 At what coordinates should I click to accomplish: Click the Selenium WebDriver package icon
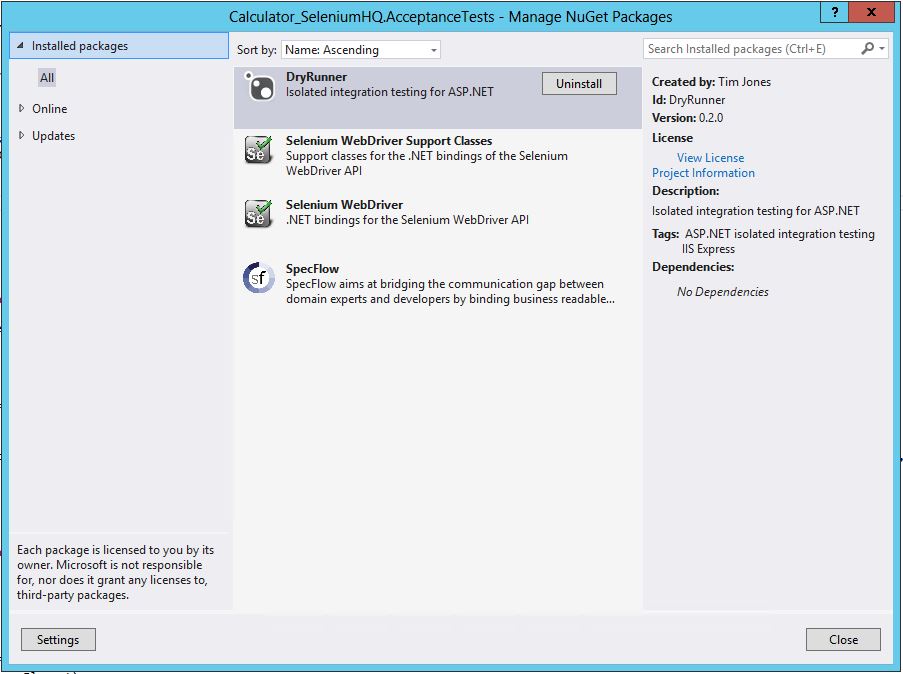coord(258,214)
